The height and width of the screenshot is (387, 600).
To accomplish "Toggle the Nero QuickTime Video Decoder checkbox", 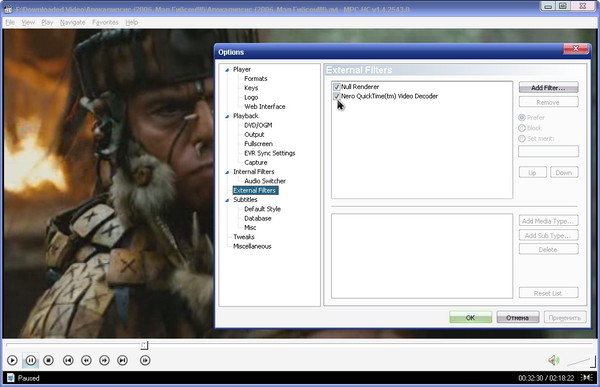I will tap(337, 96).
